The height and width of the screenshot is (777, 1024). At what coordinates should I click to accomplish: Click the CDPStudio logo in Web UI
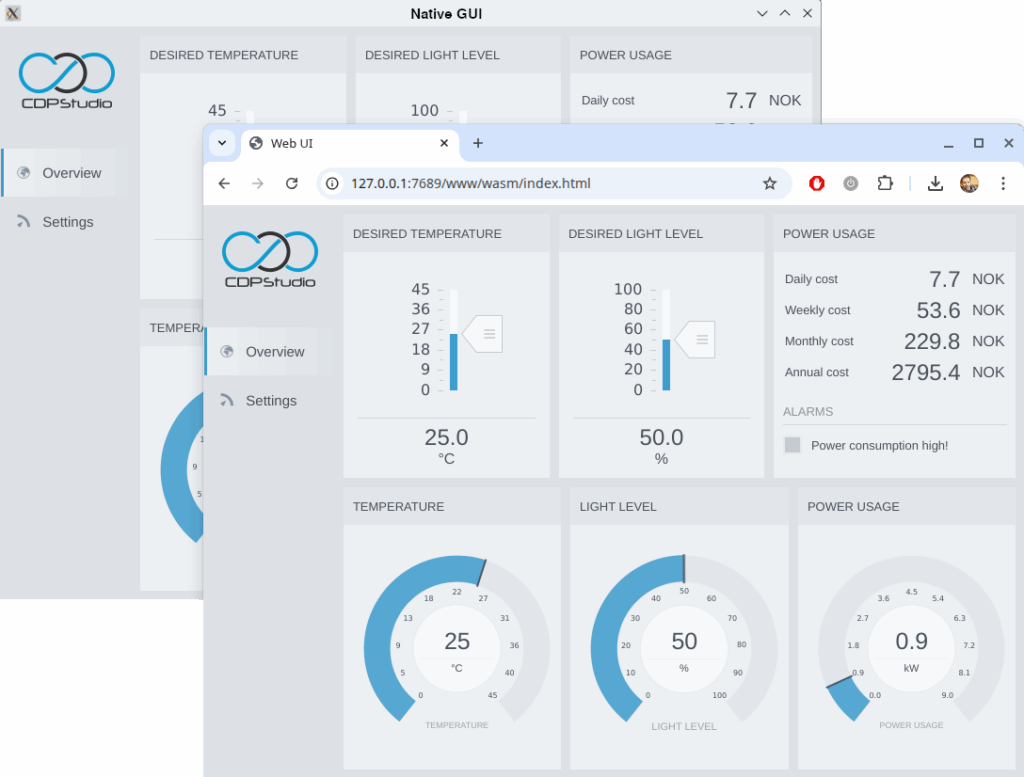(x=270, y=259)
